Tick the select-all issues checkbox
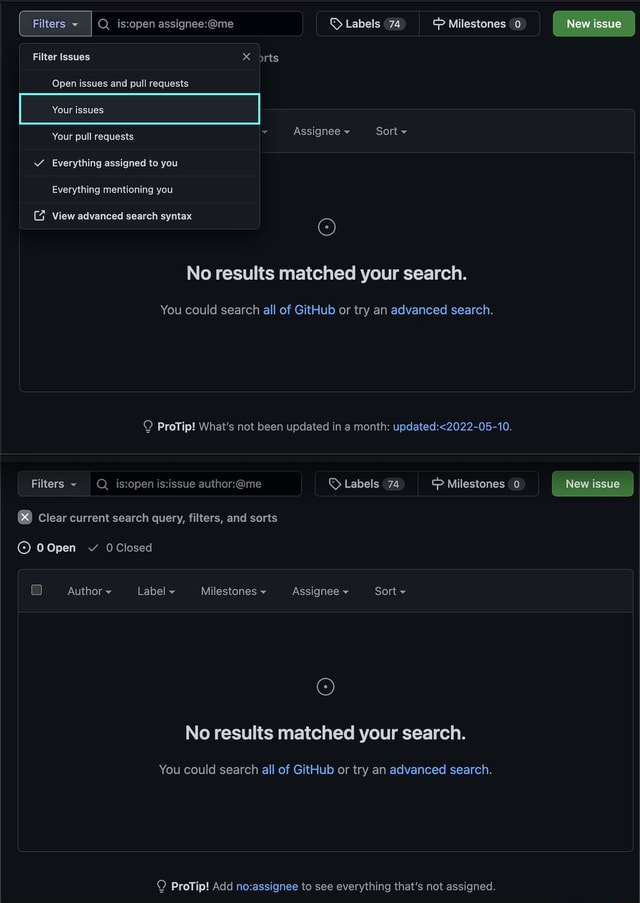640x903 pixels. (x=37, y=590)
